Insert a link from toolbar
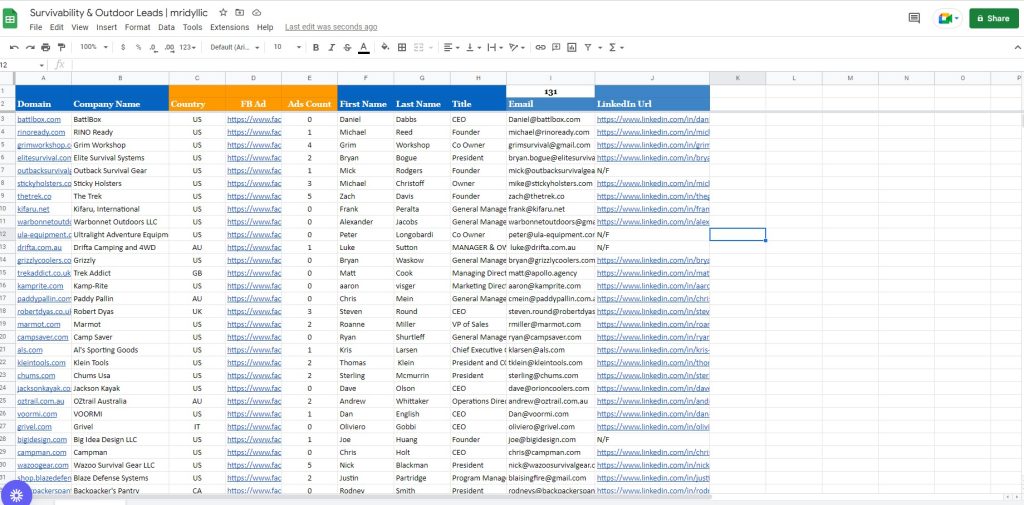The height and width of the screenshot is (505, 1024). (x=540, y=47)
